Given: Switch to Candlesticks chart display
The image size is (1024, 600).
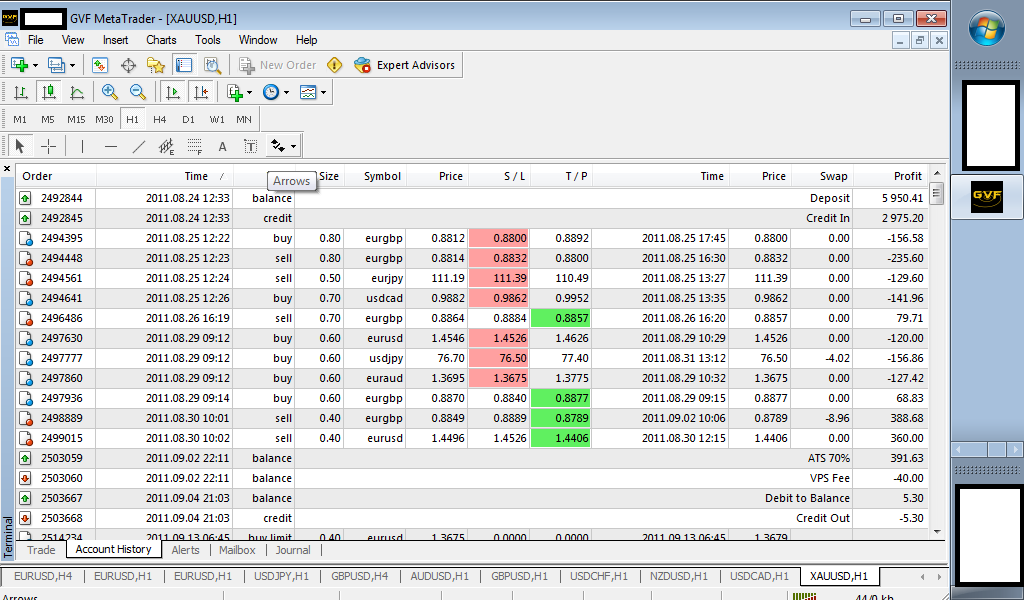Looking at the screenshot, I should [48, 93].
